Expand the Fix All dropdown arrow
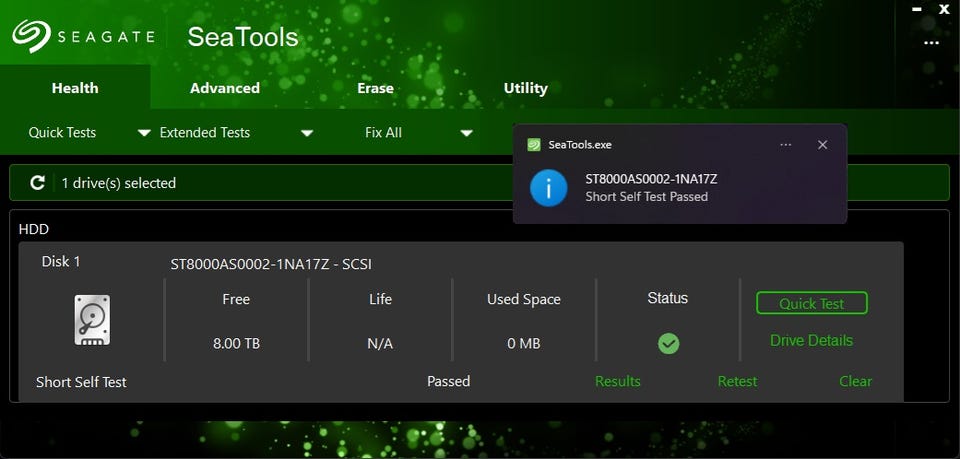Viewport: 960px width, 459px height. point(467,133)
